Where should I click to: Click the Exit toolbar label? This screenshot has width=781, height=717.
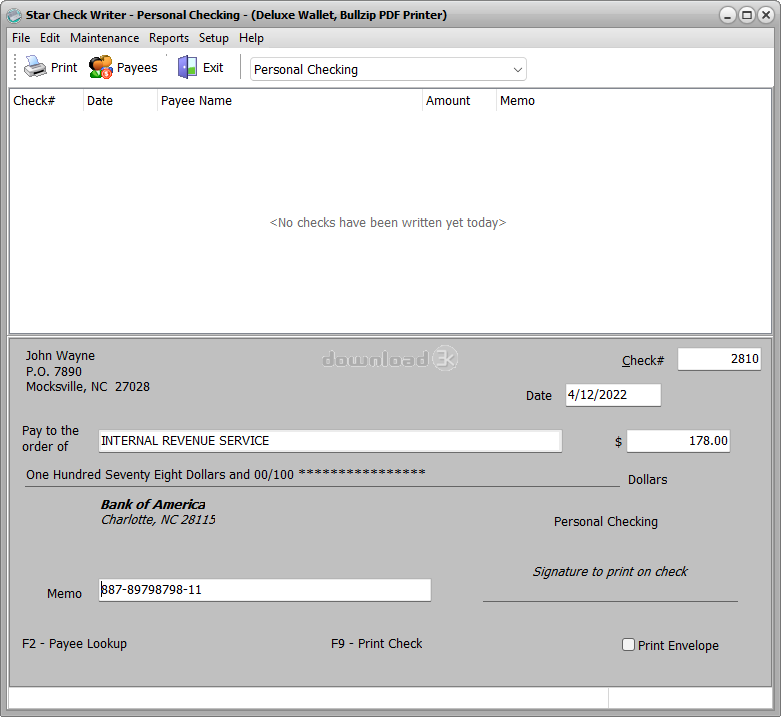(x=213, y=68)
